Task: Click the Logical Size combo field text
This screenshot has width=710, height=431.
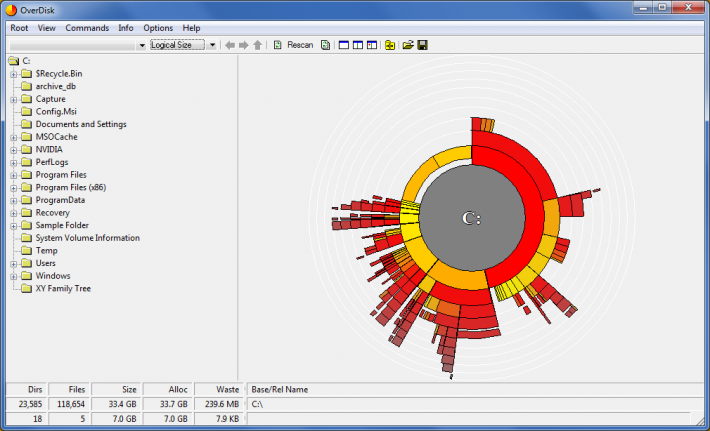Action: click(x=178, y=45)
